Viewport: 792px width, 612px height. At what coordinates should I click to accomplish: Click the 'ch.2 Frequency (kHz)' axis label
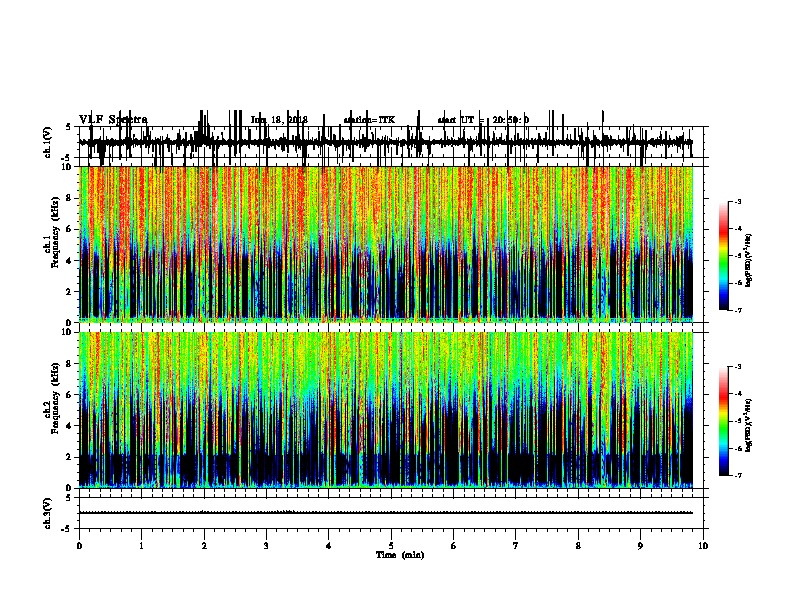tap(51, 398)
